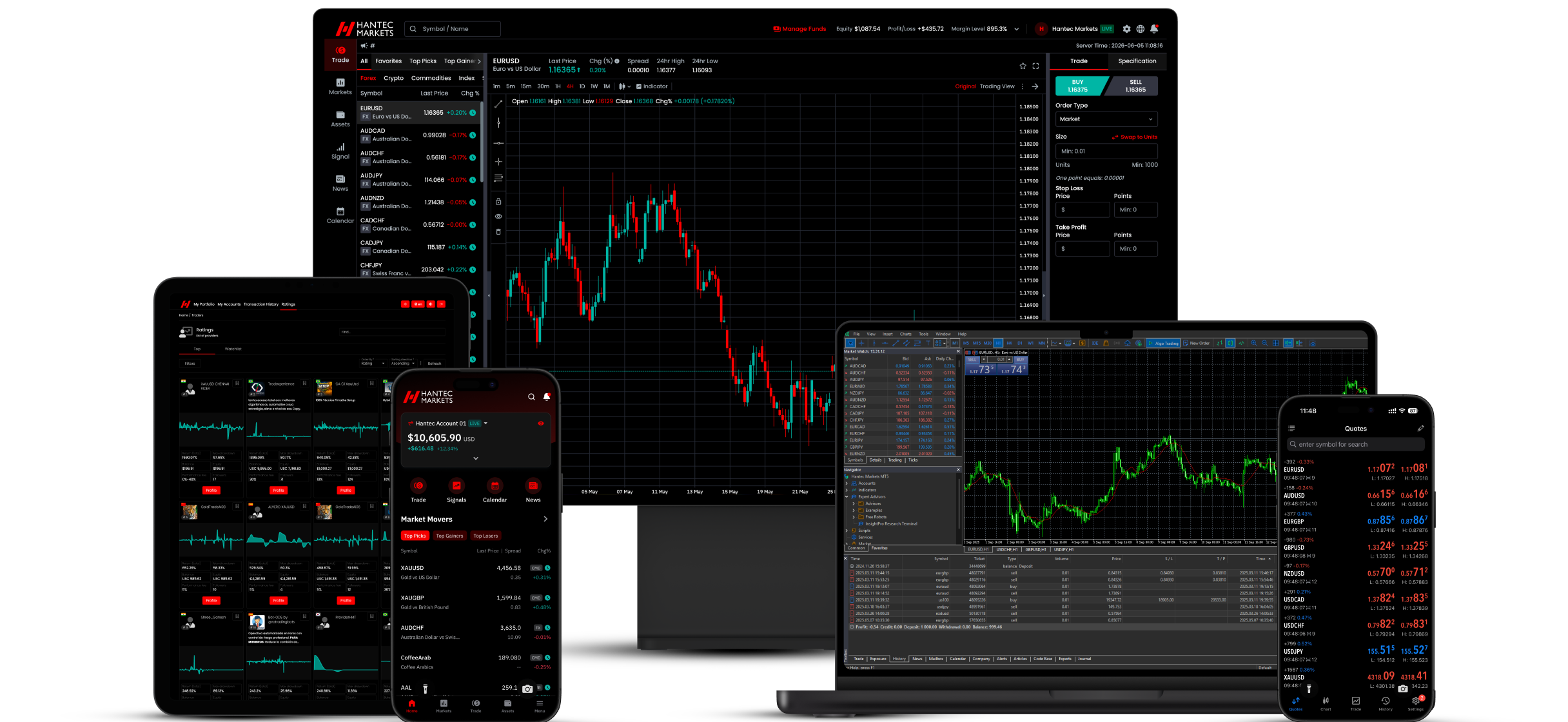Expand the account summary chevron after Margin Level
The image size is (1568, 722).
pyautogui.click(x=1017, y=29)
